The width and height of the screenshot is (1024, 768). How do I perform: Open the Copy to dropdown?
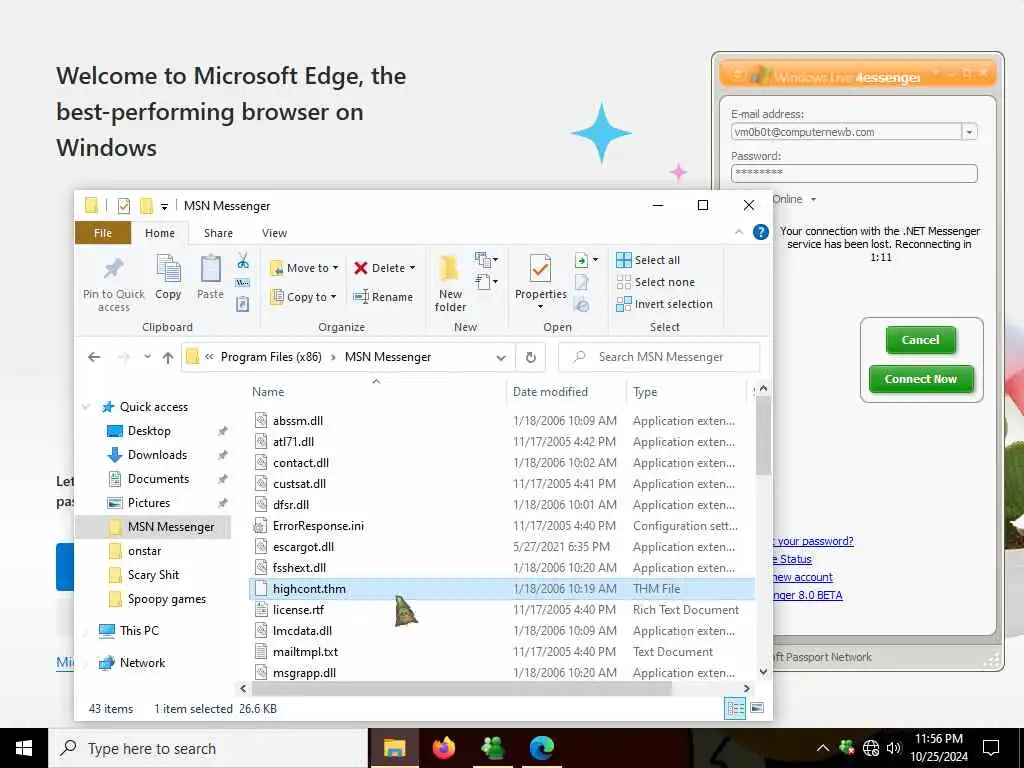(304, 296)
